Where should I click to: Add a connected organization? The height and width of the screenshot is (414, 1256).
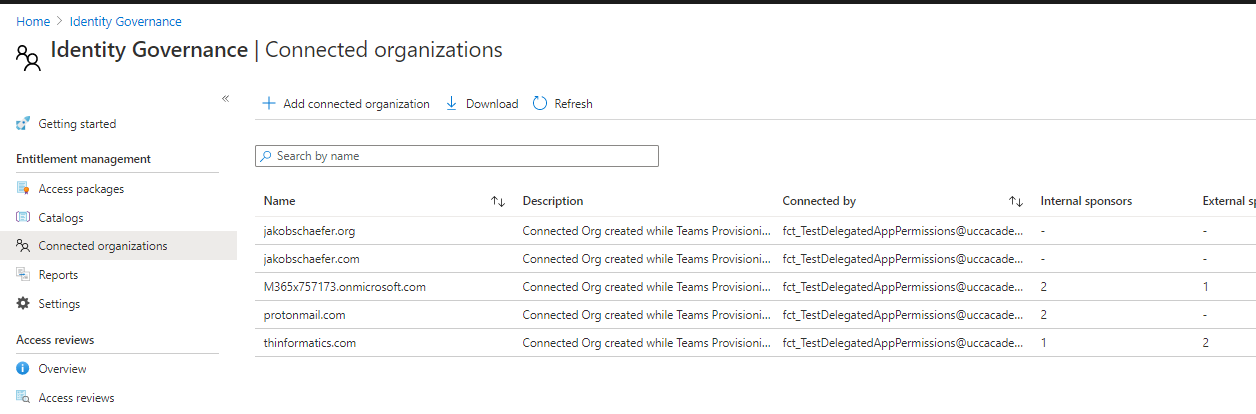coord(346,104)
